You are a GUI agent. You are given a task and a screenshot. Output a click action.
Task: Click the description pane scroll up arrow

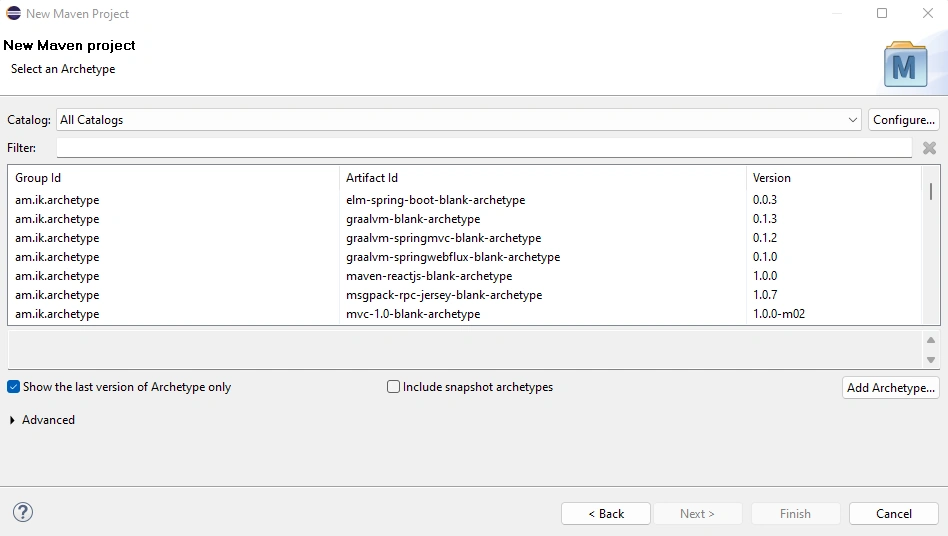930,340
